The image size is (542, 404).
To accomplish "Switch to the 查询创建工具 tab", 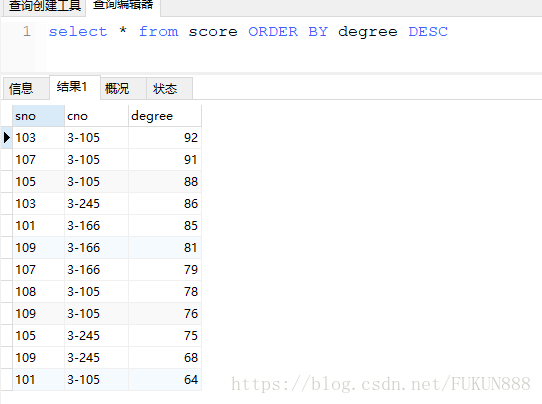I will coord(44,6).
